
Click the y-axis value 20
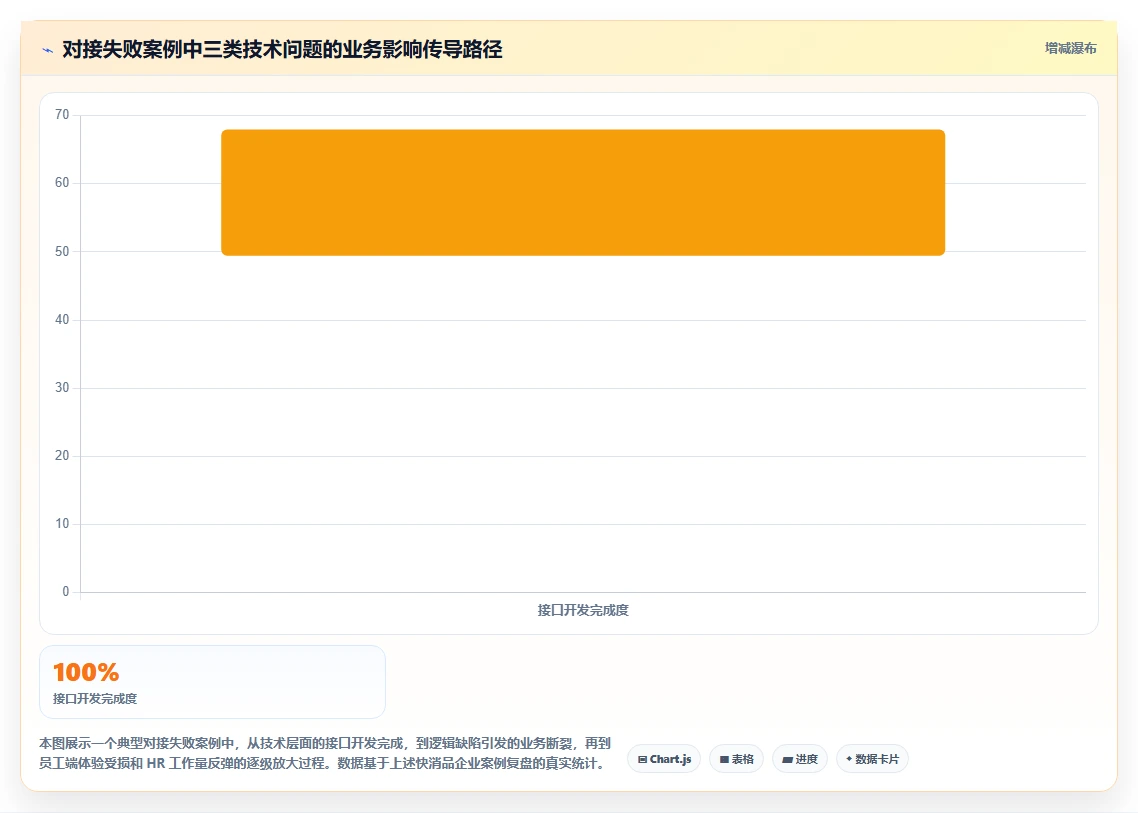62,456
